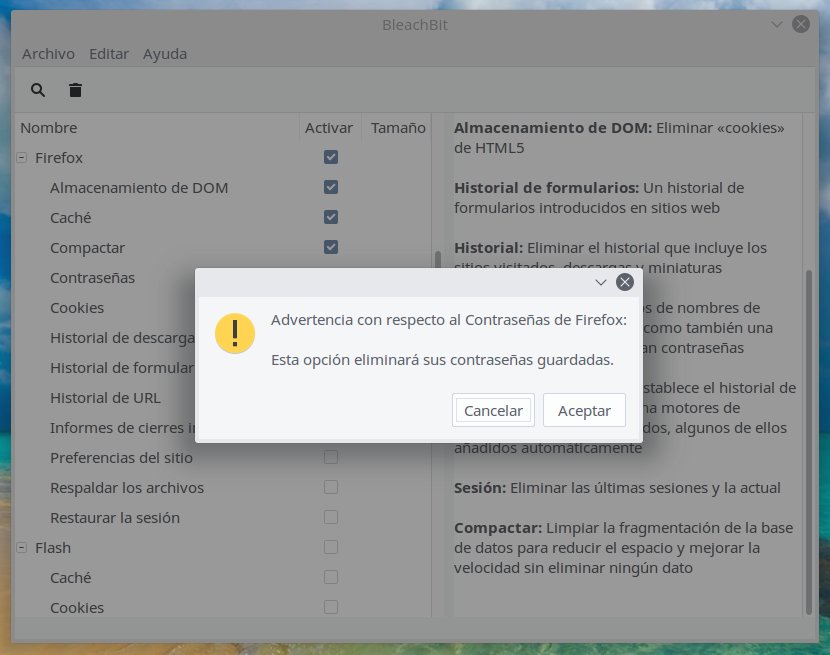The width and height of the screenshot is (830, 655).
Task: Close the warning dialog with X icon
Action: point(625,282)
